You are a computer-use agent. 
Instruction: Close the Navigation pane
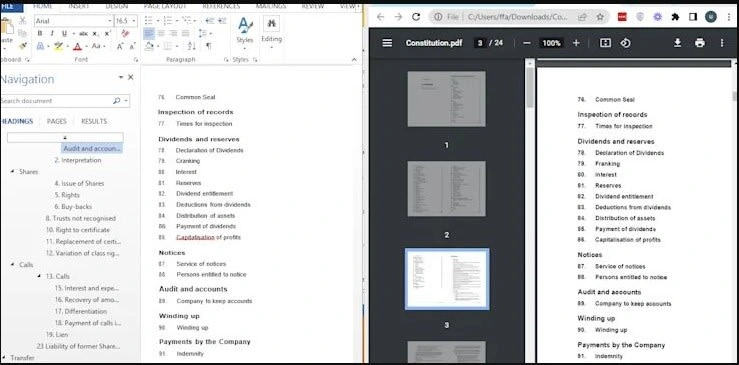point(131,77)
